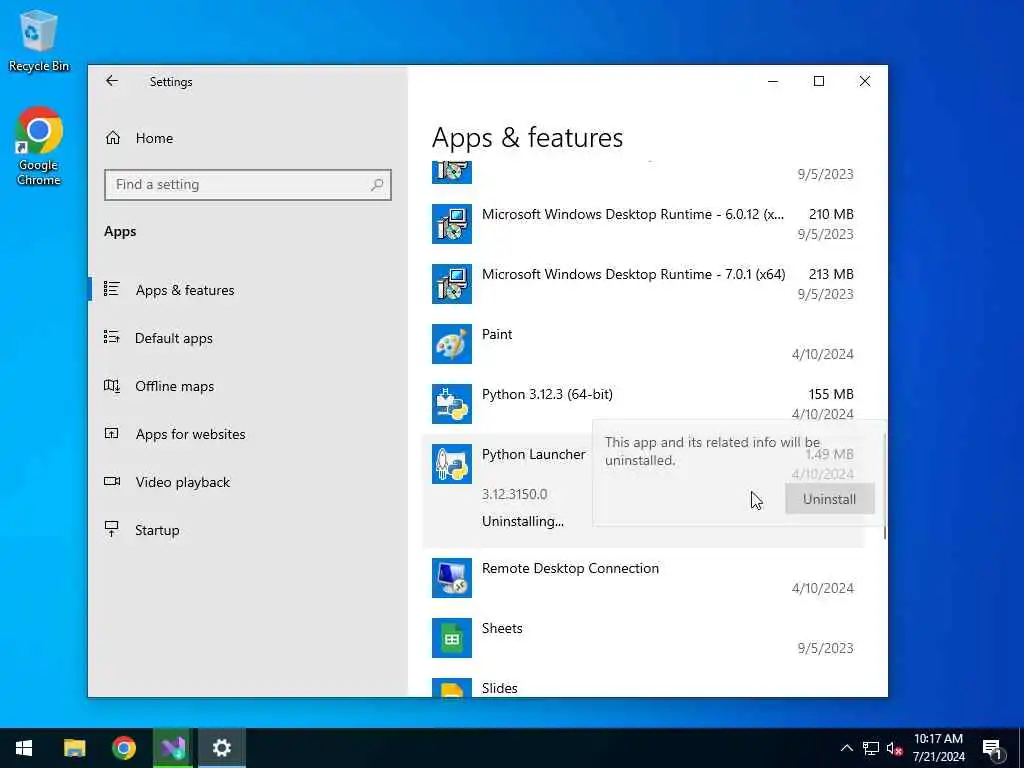Image resolution: width=1024 pixels, height=768 pixels.
Task: Click the Offline maps icon
Action: pos(112,385)
